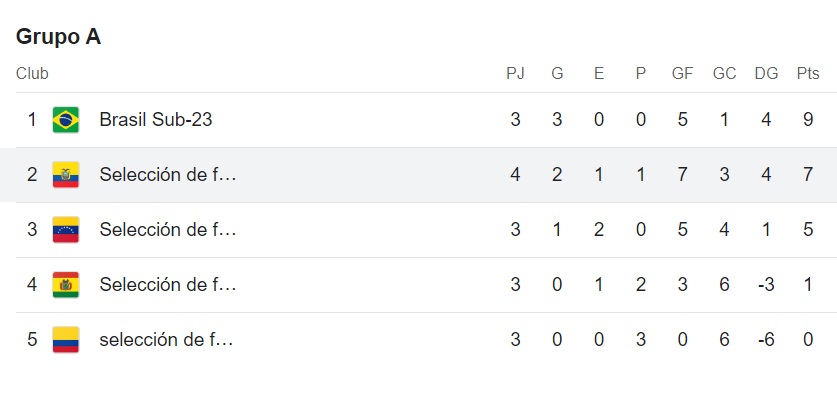
Task: Click the GC column header
Action: coord(724,73)
